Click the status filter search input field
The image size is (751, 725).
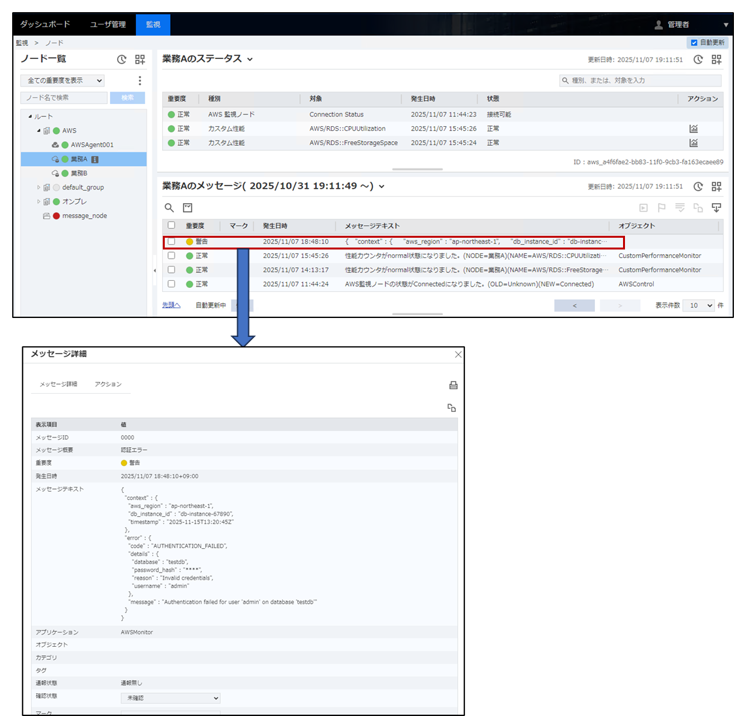(x=640, y=80)
